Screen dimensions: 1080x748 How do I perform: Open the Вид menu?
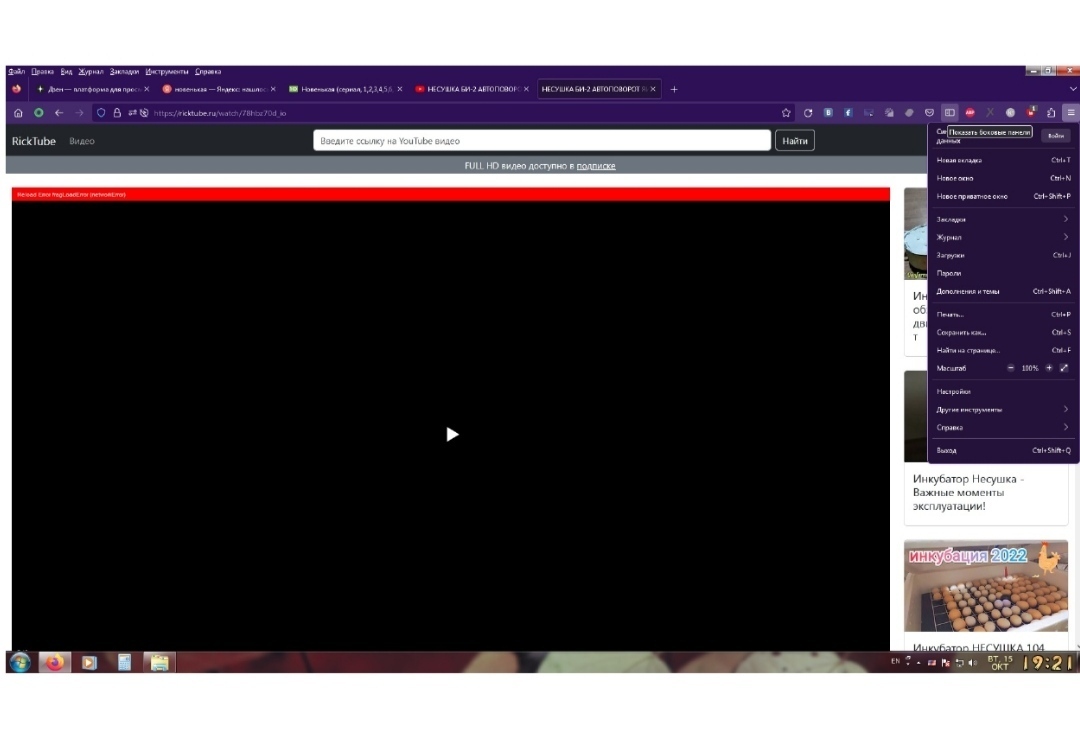(66, 72)
